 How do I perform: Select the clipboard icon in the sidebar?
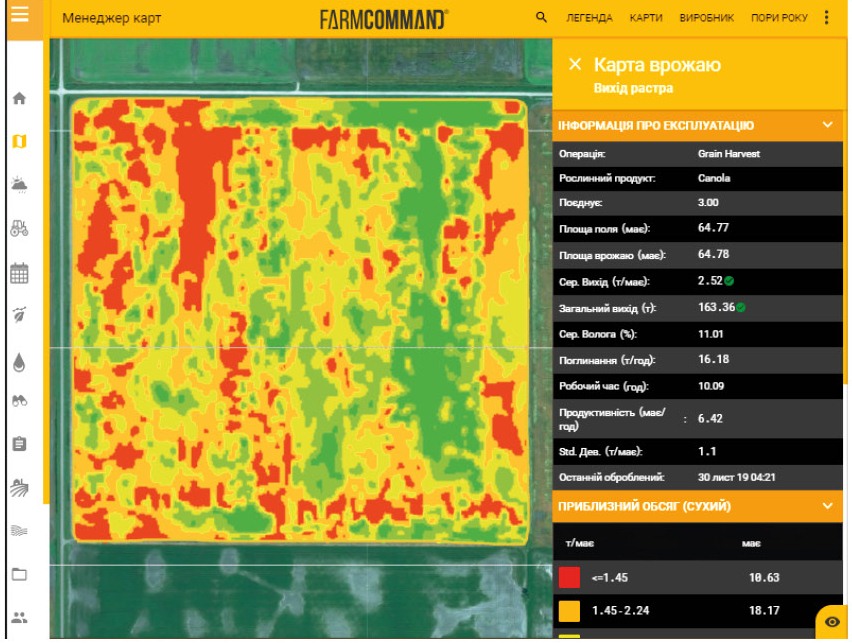(x=19, y=443)
